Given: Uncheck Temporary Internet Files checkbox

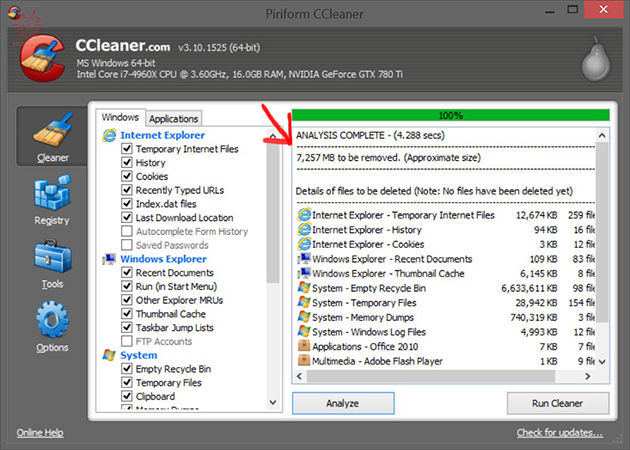Looking at the screenshot, I should tap(127, 149).
